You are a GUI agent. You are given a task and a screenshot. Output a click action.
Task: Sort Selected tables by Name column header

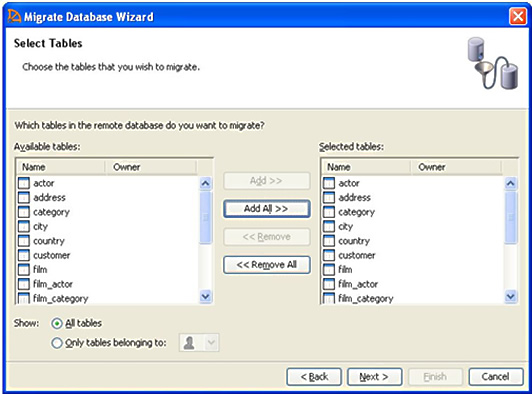pyautogui.click(x=366, y=167)
